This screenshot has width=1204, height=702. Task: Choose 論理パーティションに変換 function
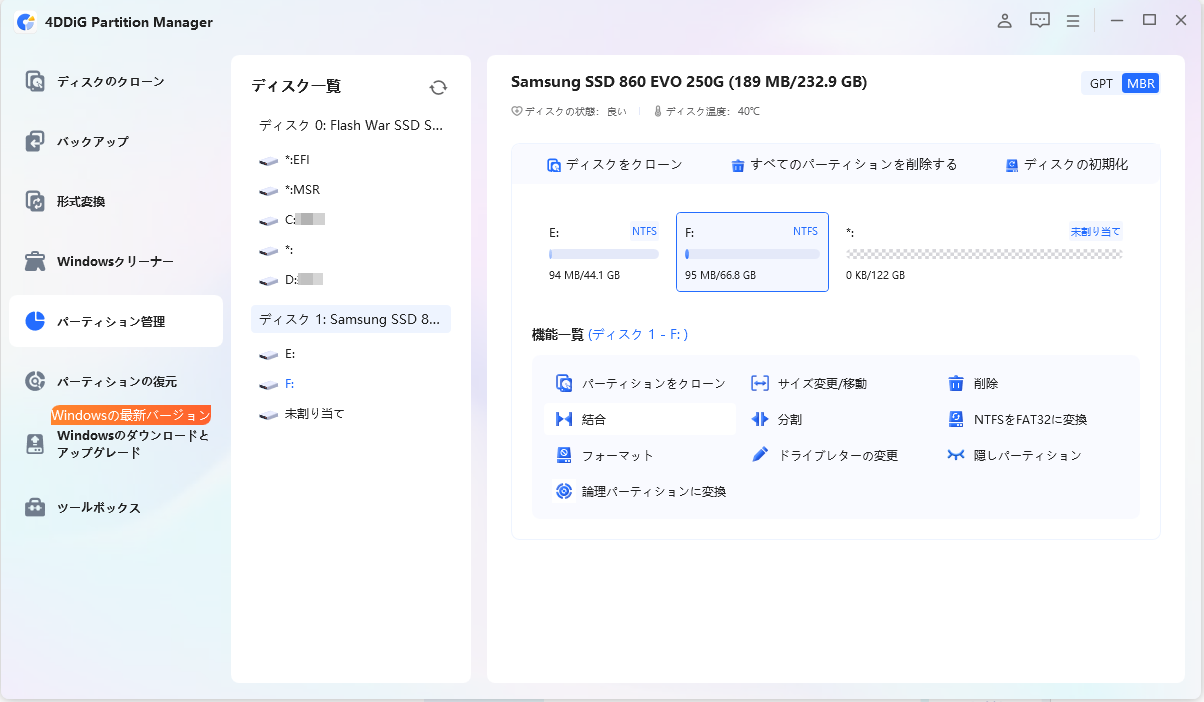640,492
